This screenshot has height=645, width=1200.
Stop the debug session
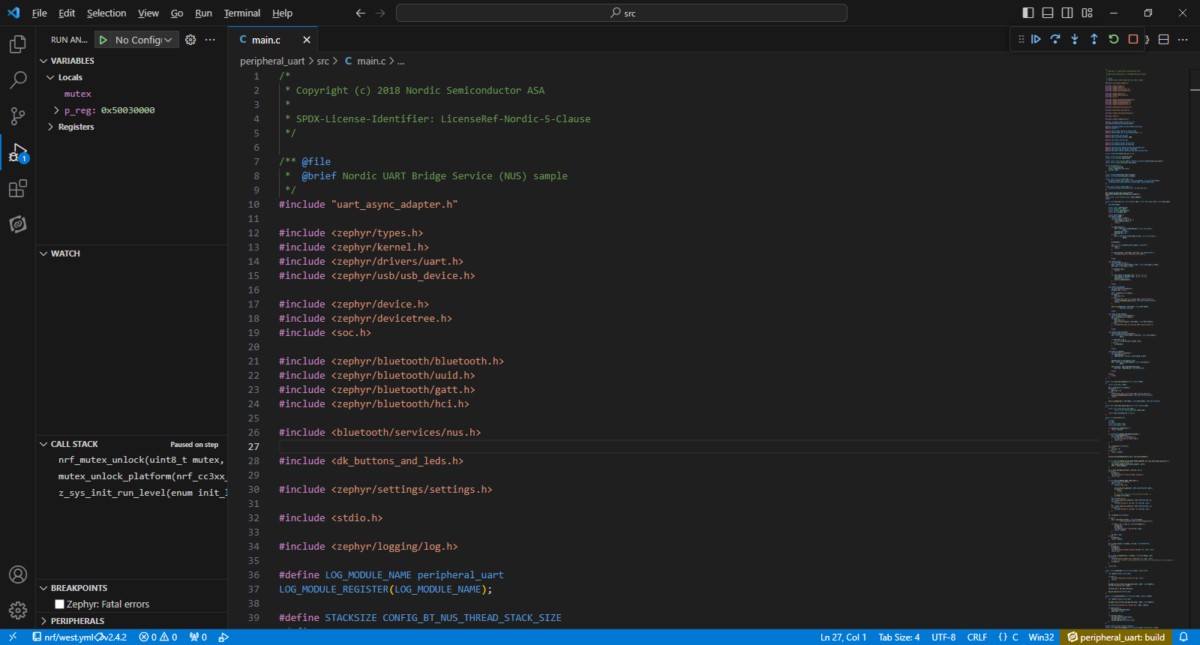1133,39
